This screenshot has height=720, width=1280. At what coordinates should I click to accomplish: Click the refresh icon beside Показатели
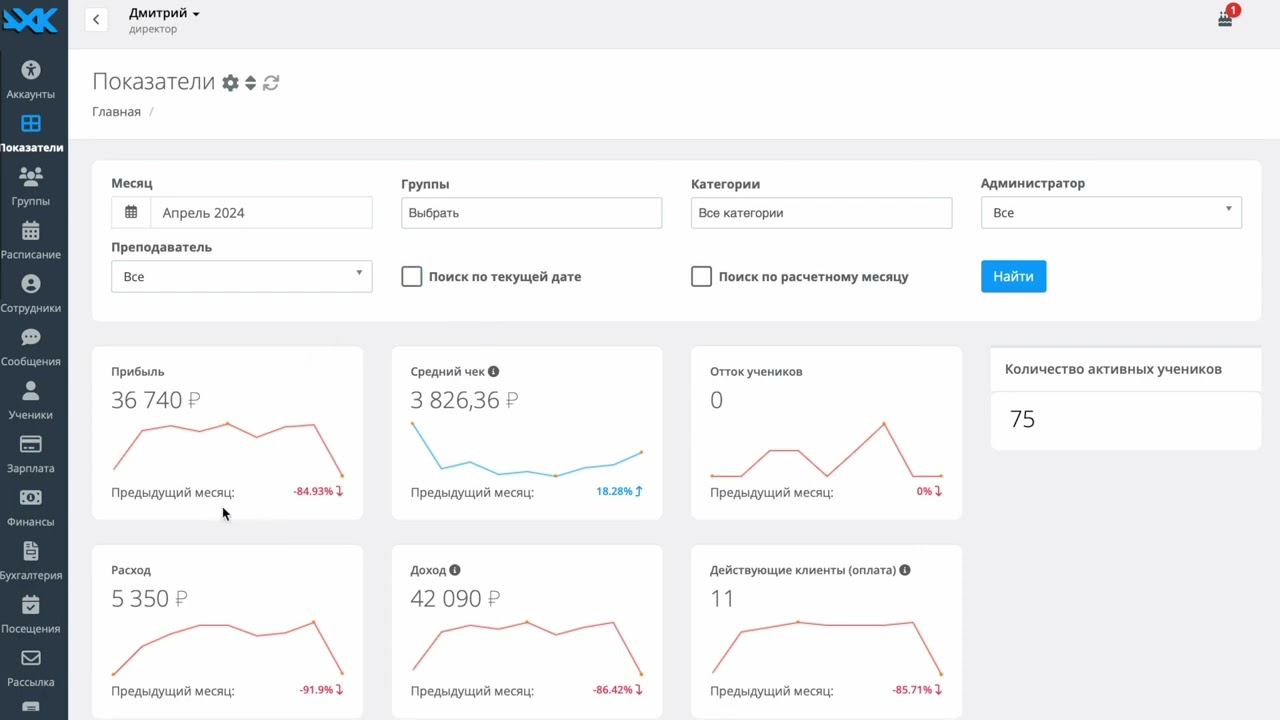pos(271,83)
